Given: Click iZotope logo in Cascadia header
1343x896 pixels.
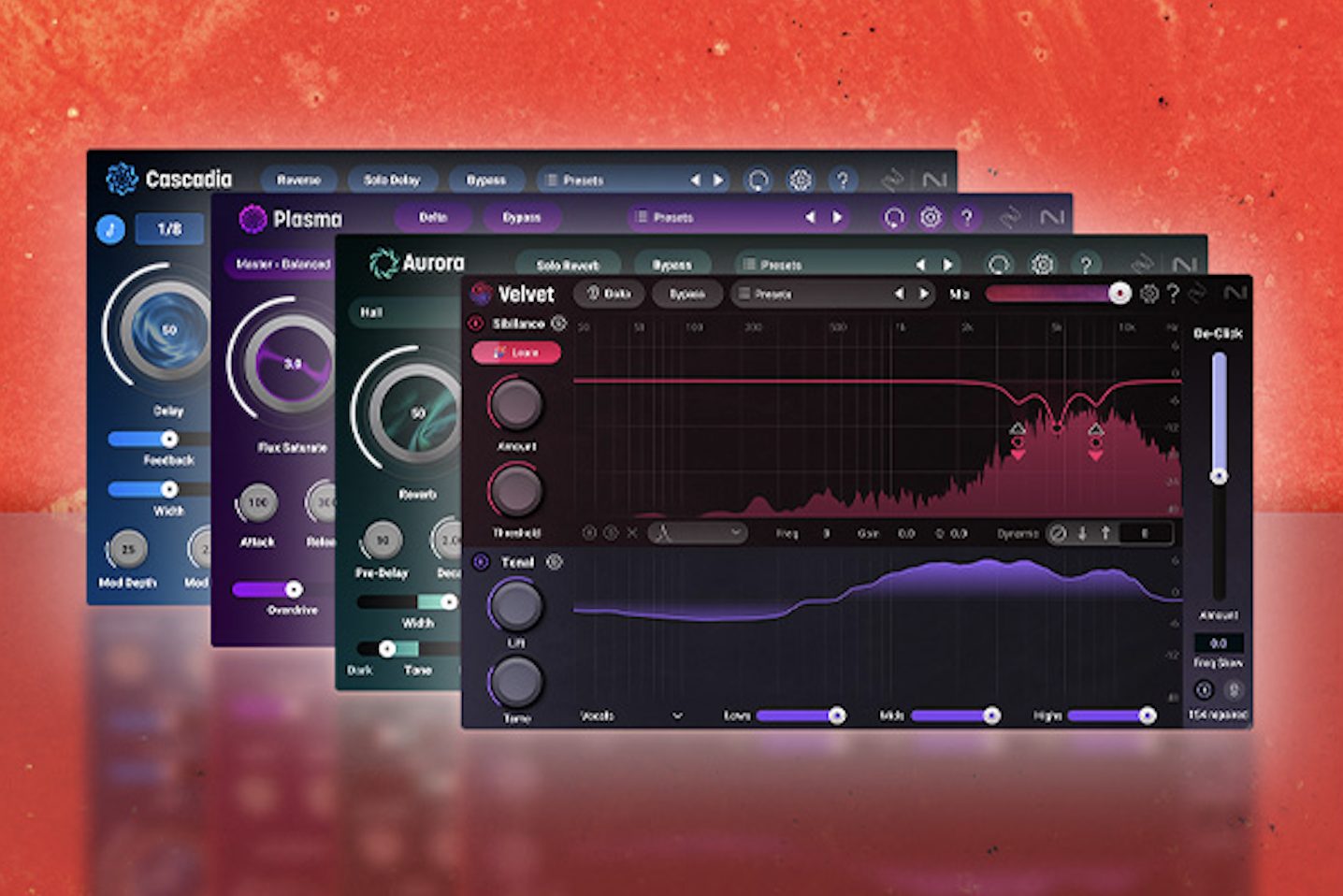Looking at the screenshot, I should 893,180.
